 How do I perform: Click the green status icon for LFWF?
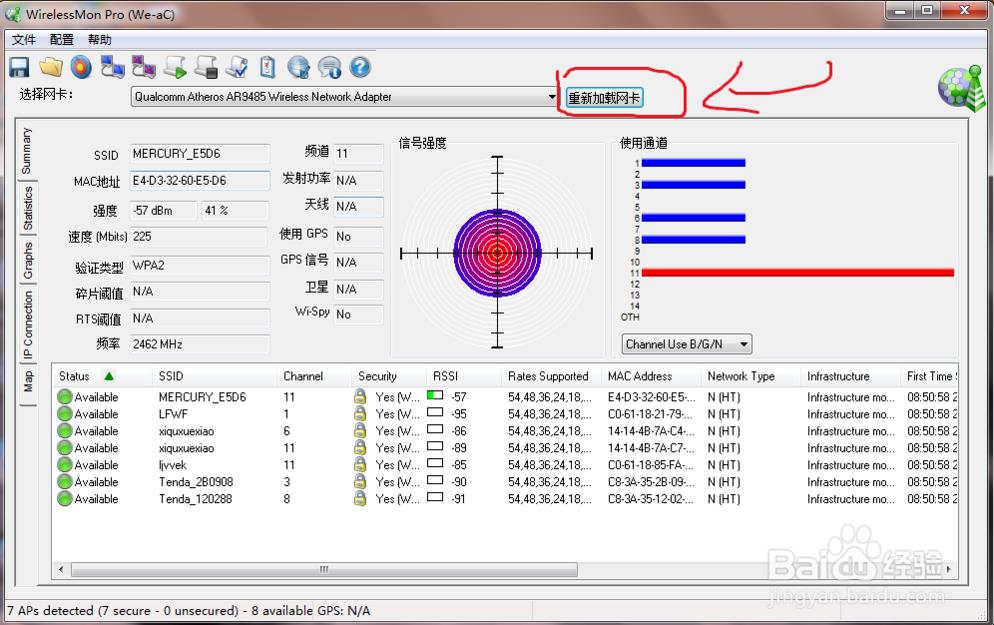click(65, 414)
